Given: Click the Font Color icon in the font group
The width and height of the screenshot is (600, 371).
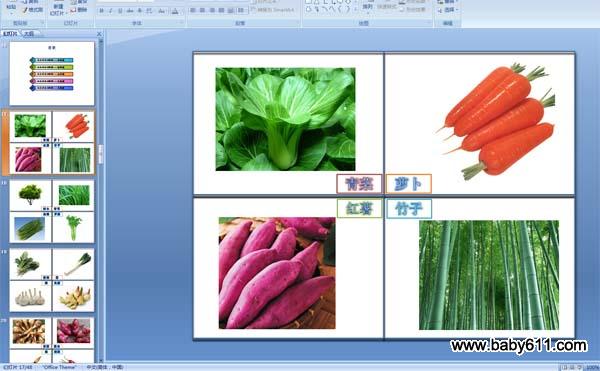Looking at the screenshot, I should click(175, 11).
